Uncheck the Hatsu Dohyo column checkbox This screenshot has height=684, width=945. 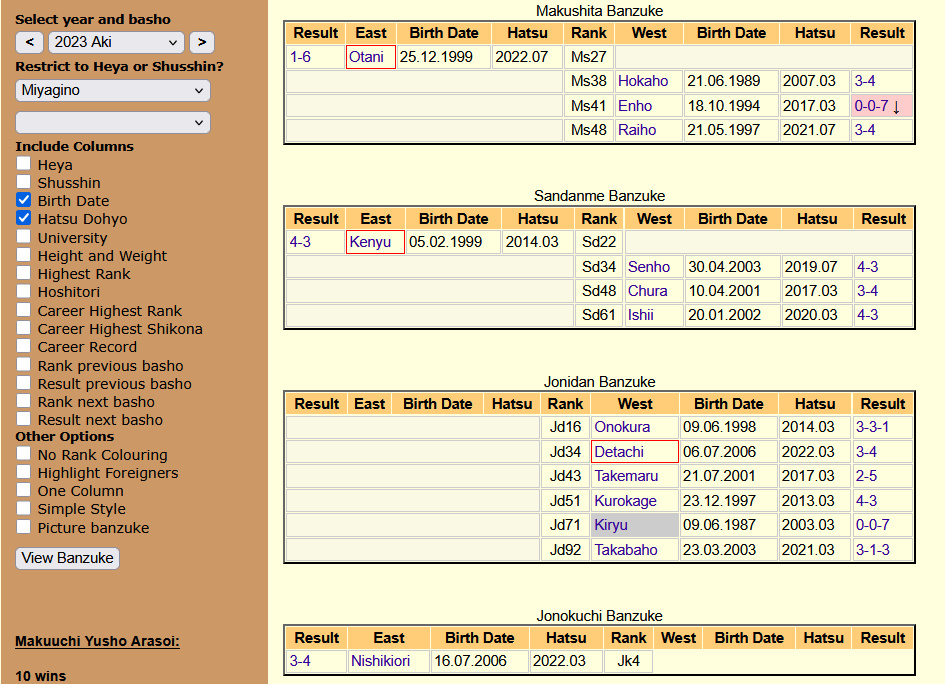click(24, 218)
